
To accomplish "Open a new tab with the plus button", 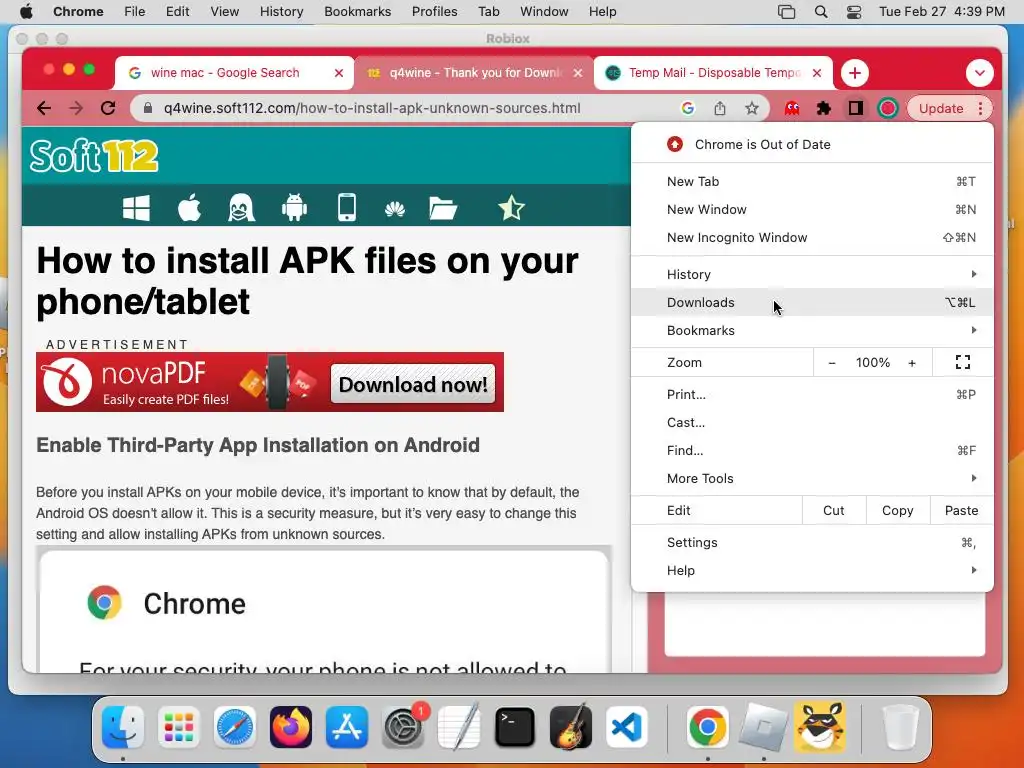I will click(855, 72).
